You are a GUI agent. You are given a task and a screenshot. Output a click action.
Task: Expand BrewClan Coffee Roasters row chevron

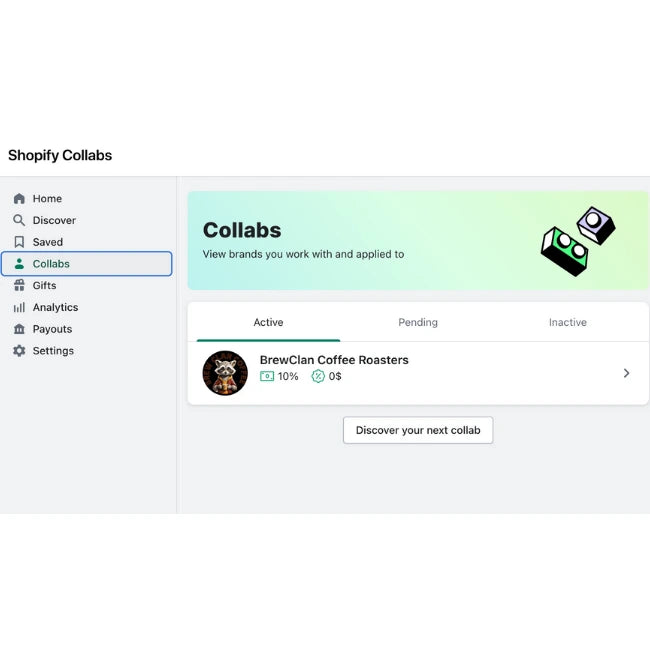626,373
